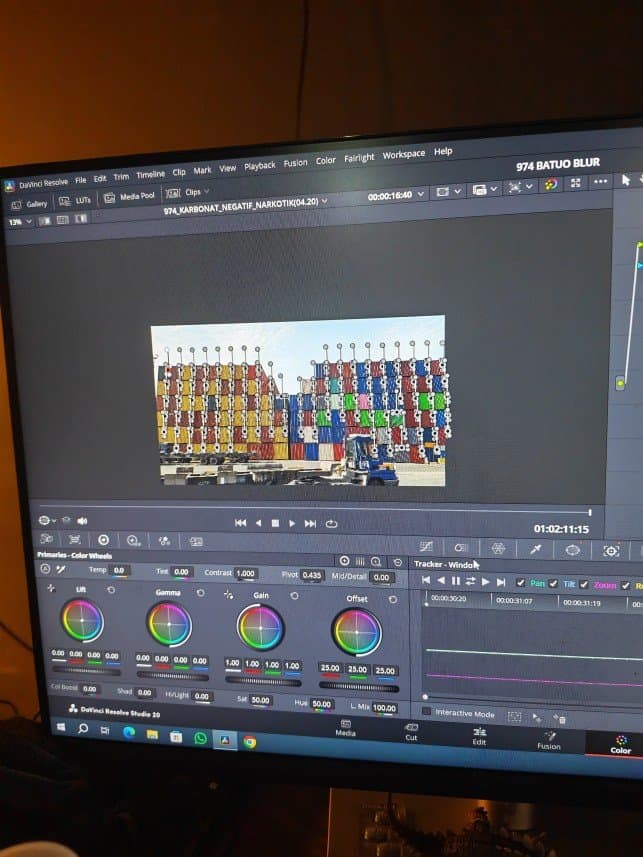Viewport: 643px width, 857px height.
Task: Open WhatsApp from the taskbar
Action: point(201,738)
